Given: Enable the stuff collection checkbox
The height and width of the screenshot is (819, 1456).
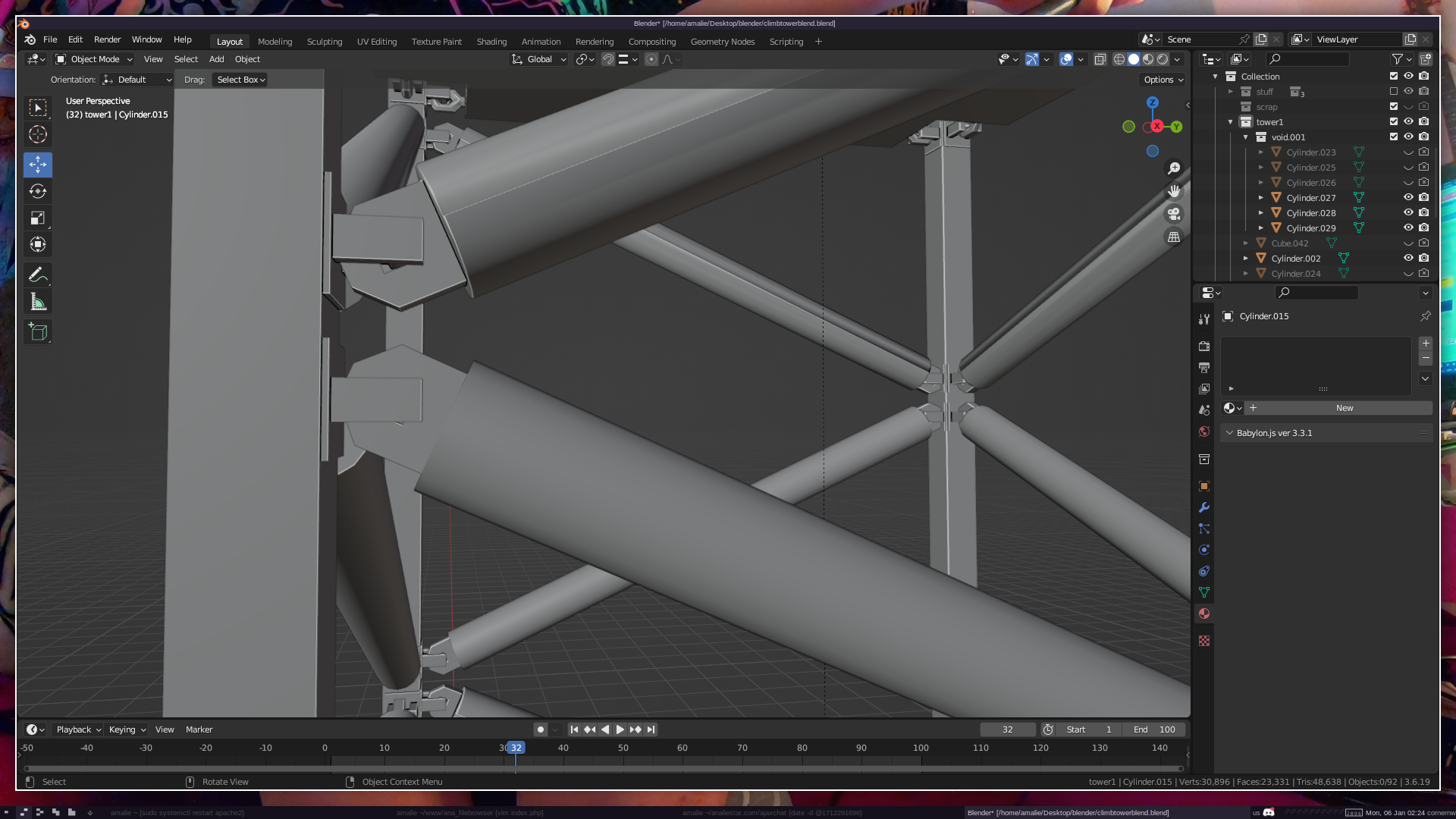Looking at the screenshot, I should pos(1394,91).
